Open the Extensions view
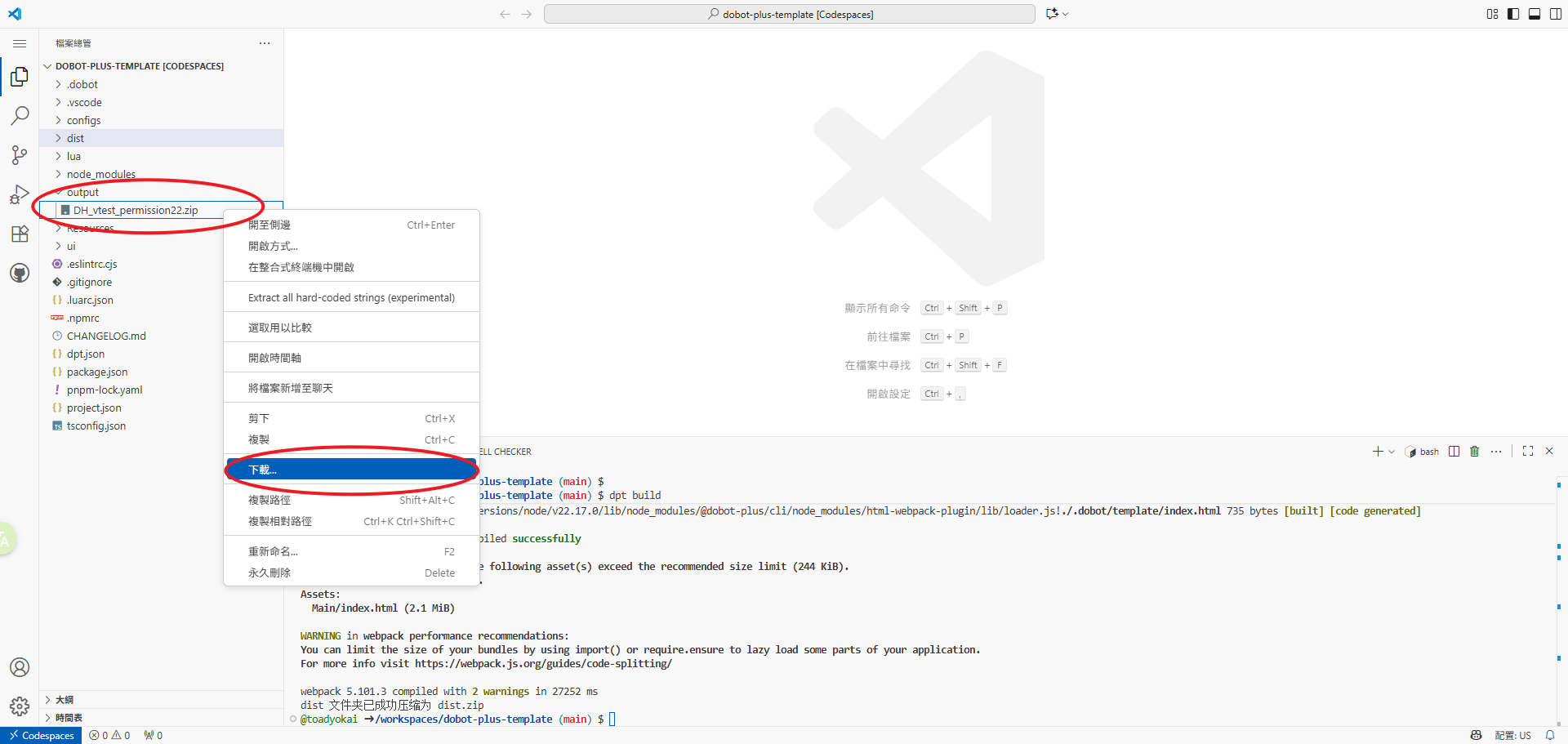Screen dimensions: 1568x744 pos(20,234)
